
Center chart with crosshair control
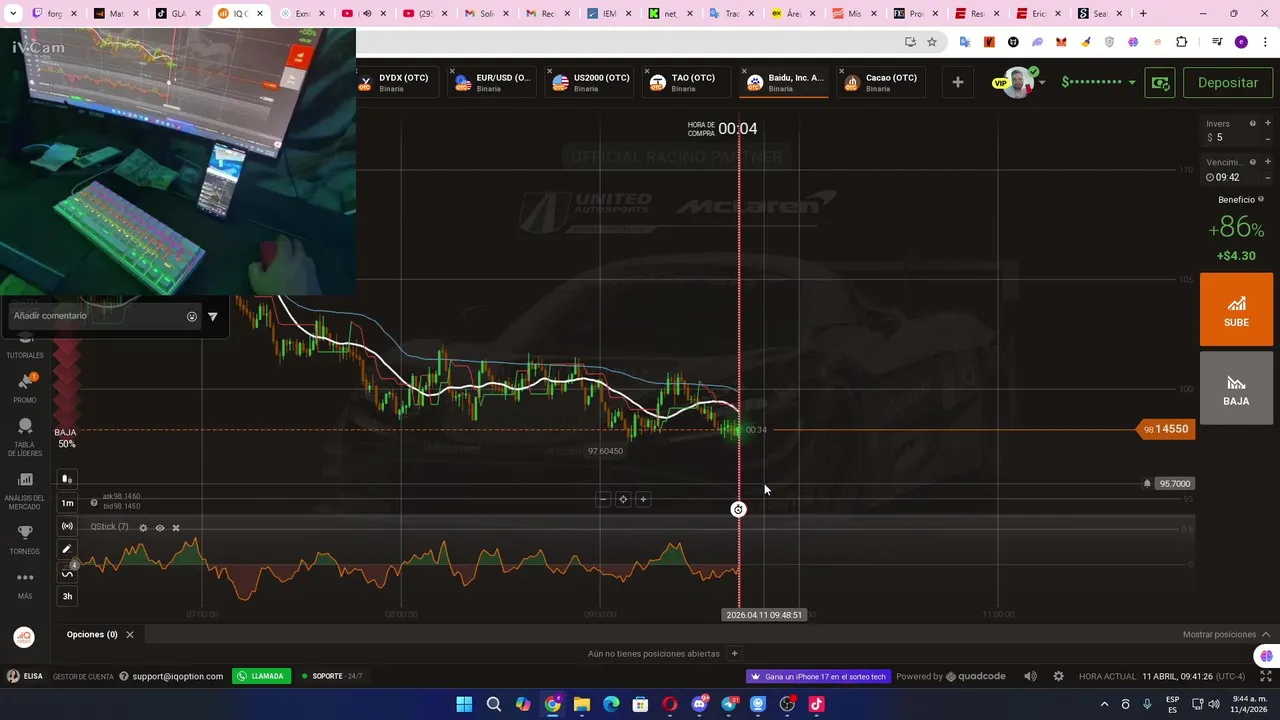623,499
